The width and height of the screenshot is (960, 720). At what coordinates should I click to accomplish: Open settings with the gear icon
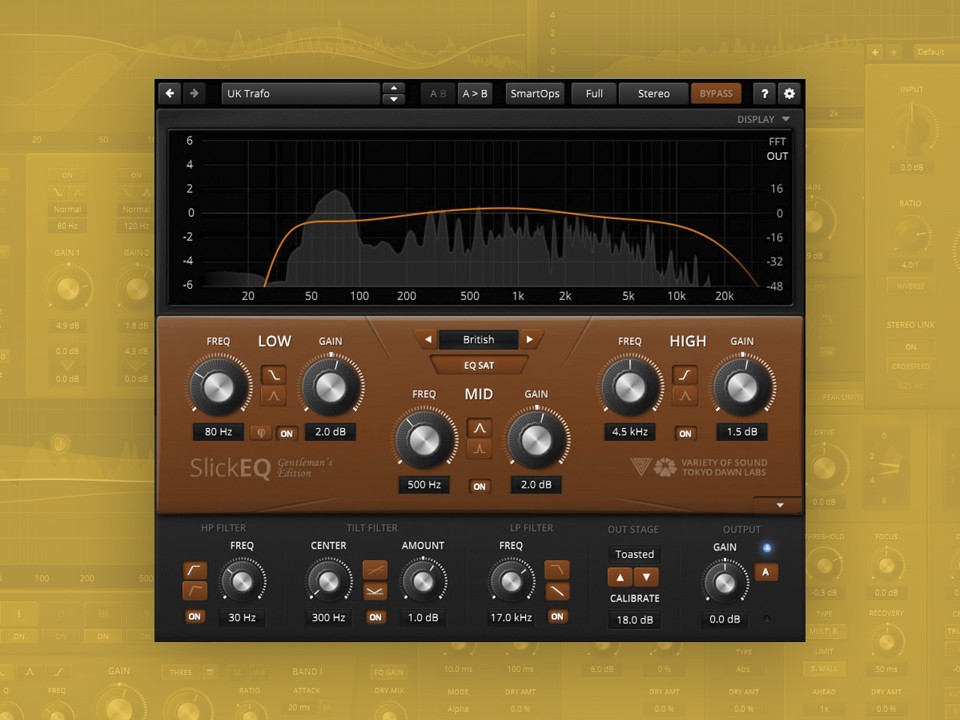tap(789, 94)
